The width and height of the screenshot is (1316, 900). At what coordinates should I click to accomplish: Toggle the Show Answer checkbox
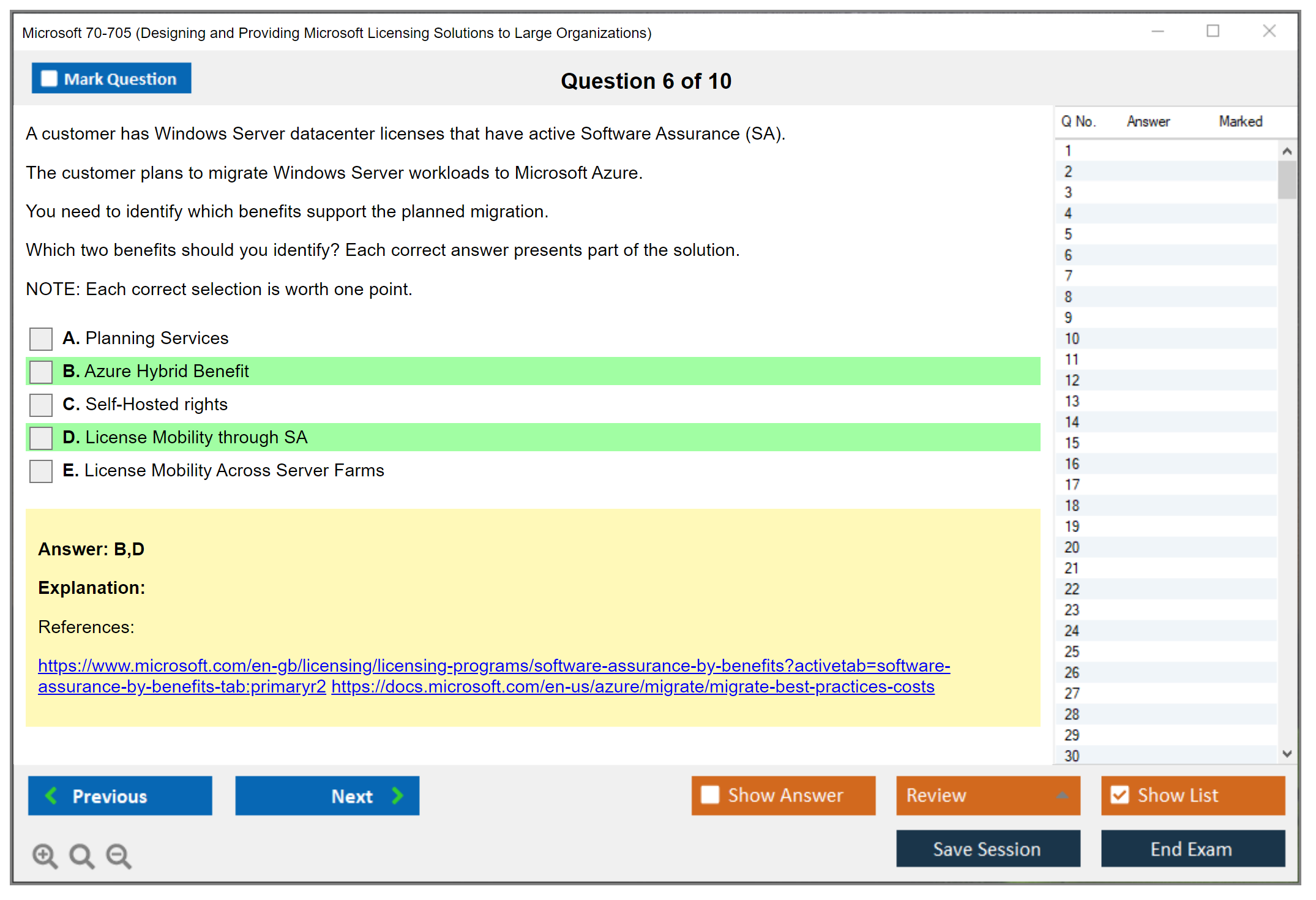tap(710, 795)
